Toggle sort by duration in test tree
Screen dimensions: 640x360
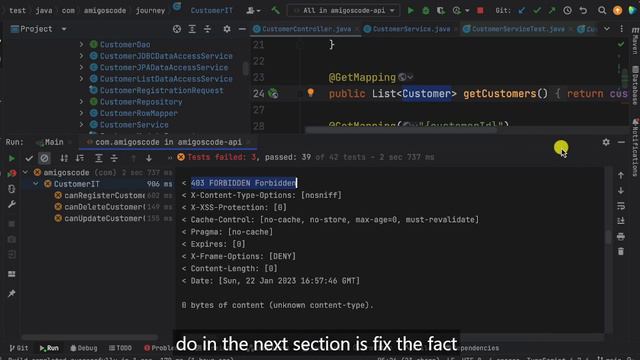(x=80, y=158)
